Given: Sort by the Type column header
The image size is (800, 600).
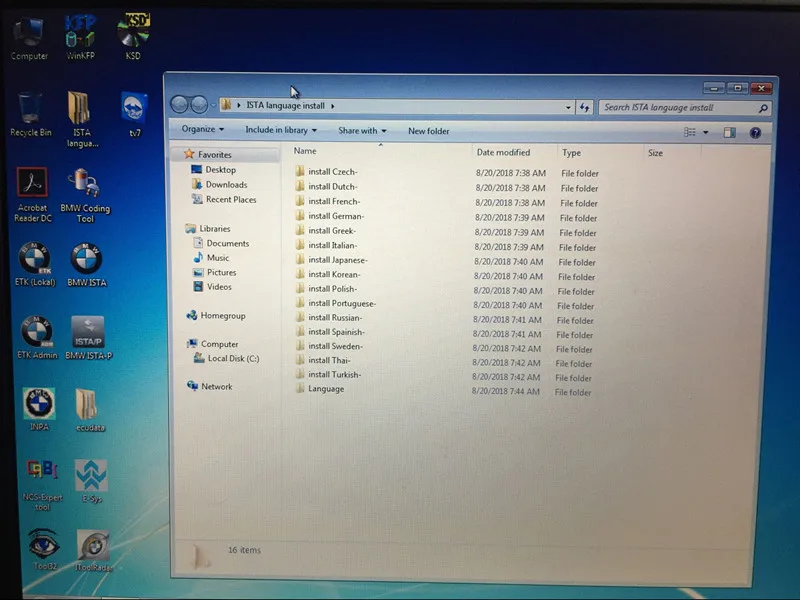Looking at the screenshot, I should tap(571, 153).
